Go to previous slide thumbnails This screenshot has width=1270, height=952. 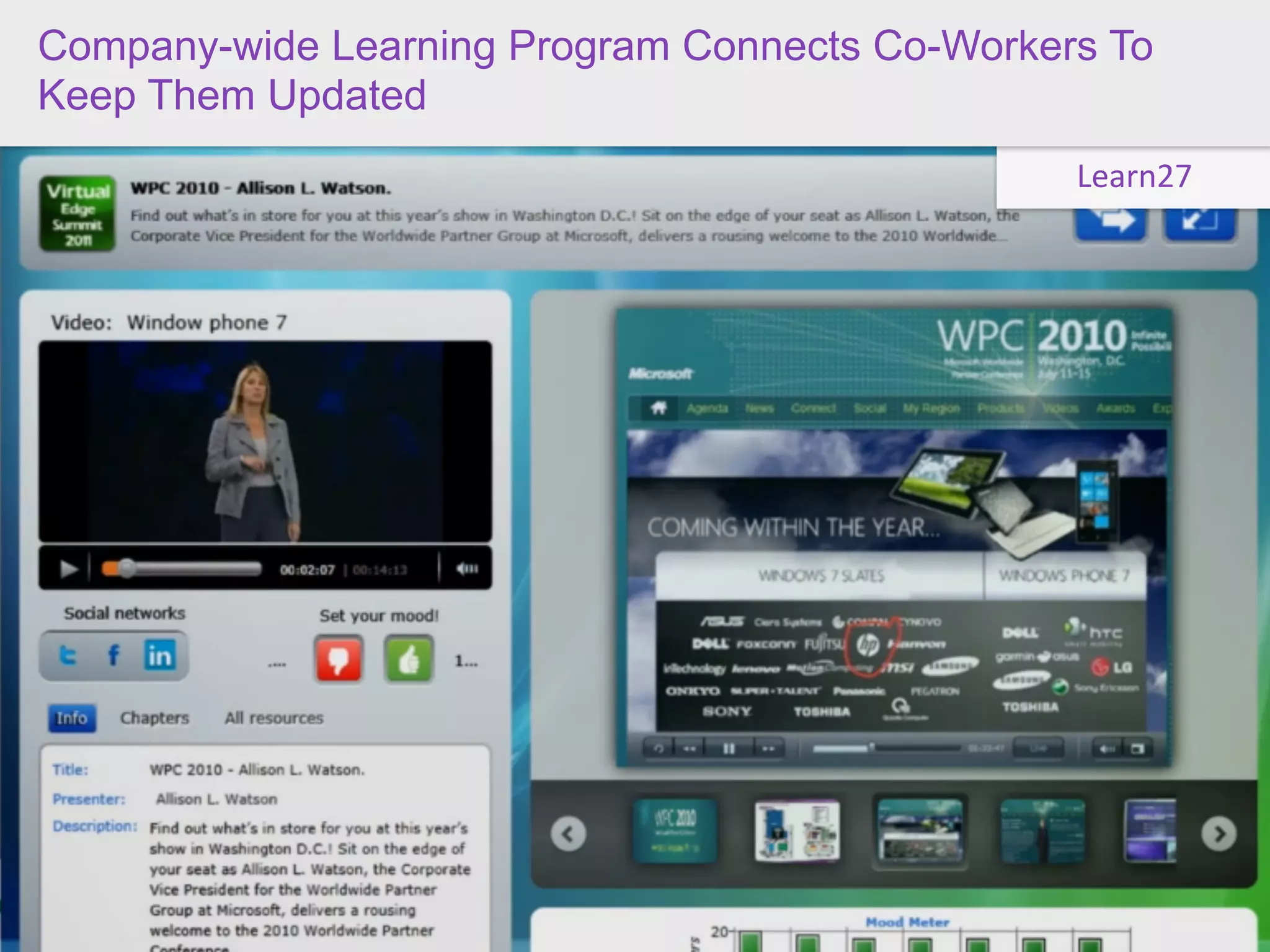[x=568, y=834]
